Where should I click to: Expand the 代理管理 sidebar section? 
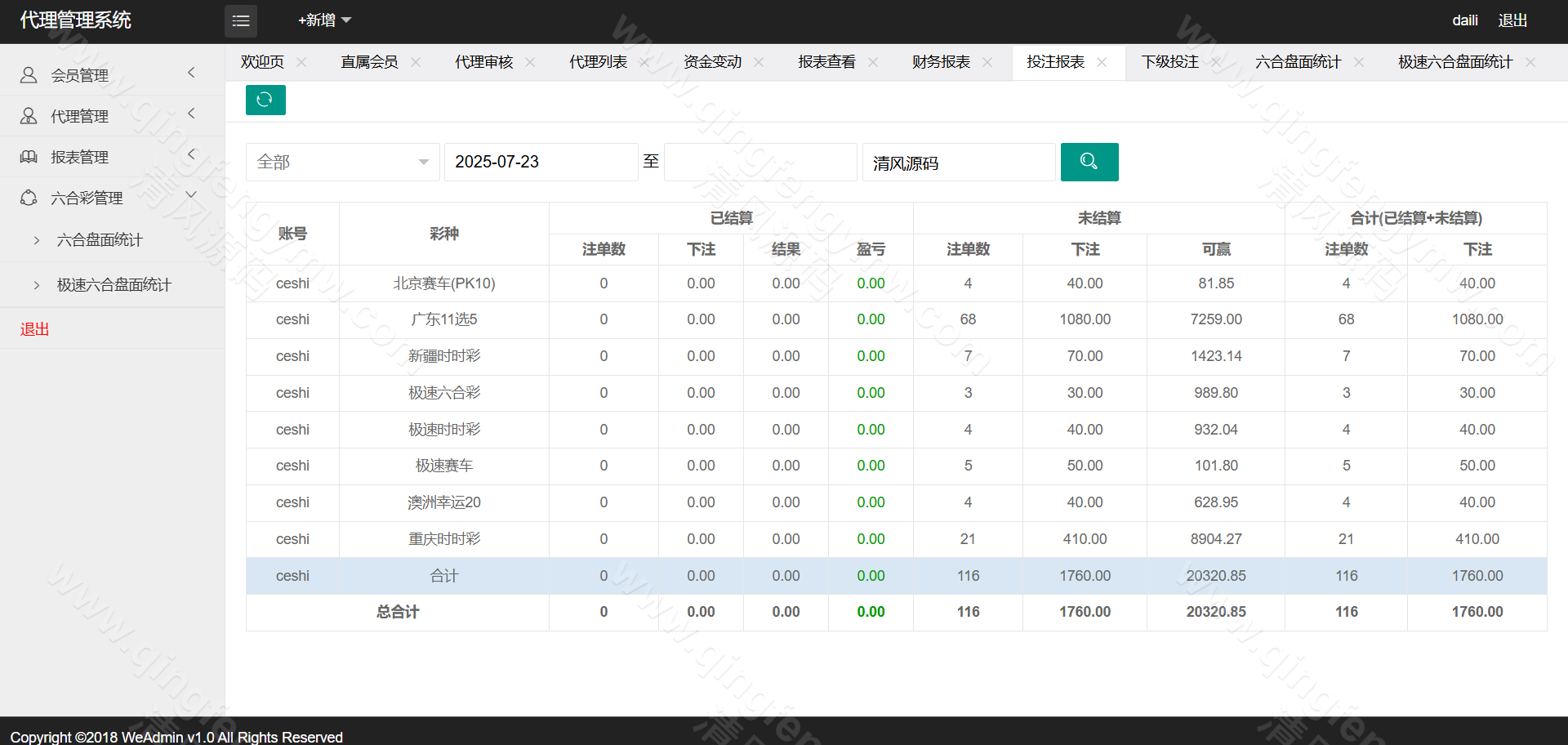[x=112, y=116]
